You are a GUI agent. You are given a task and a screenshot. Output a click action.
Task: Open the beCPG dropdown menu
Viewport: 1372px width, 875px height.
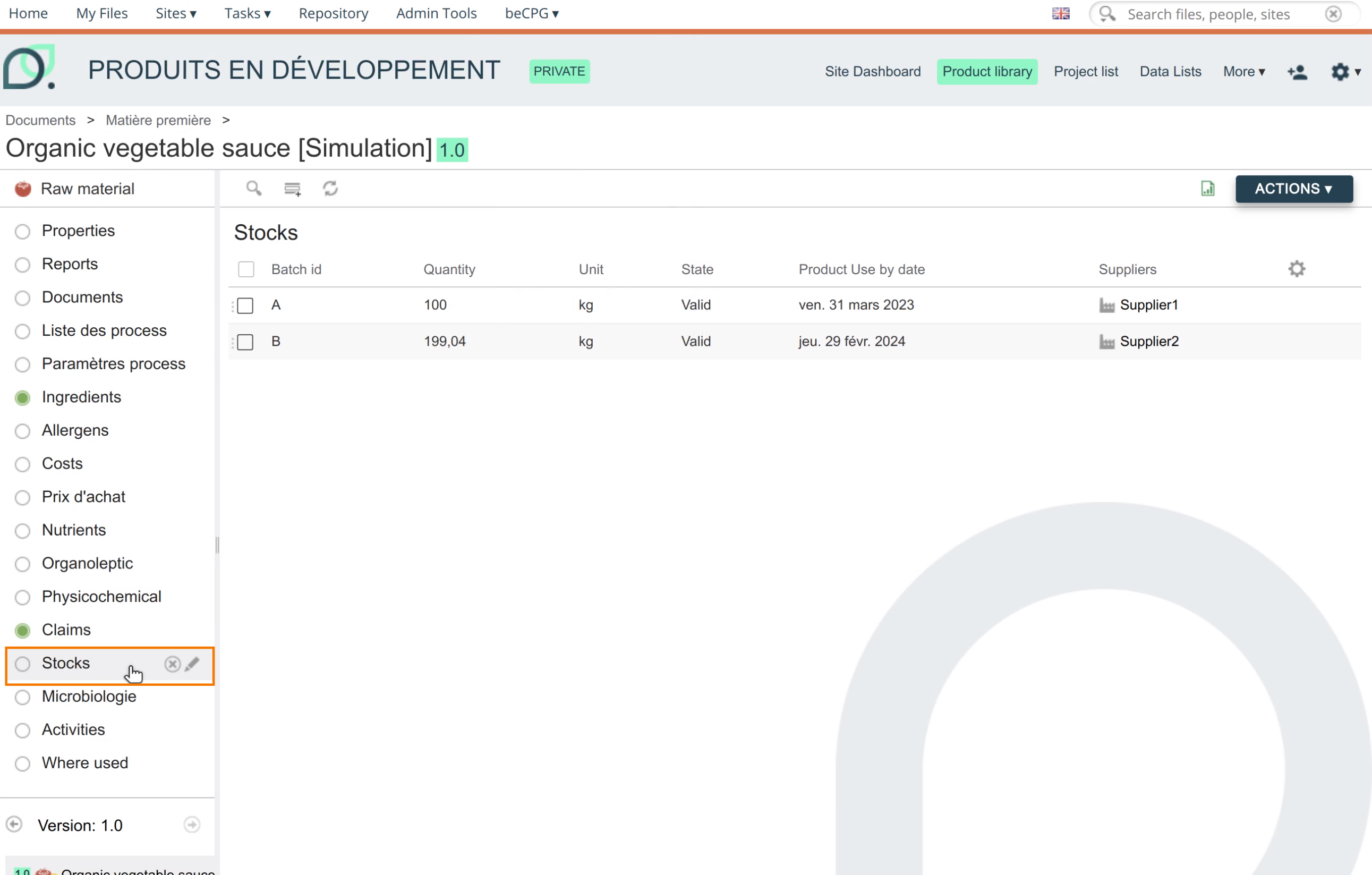(x=532, y=13)
